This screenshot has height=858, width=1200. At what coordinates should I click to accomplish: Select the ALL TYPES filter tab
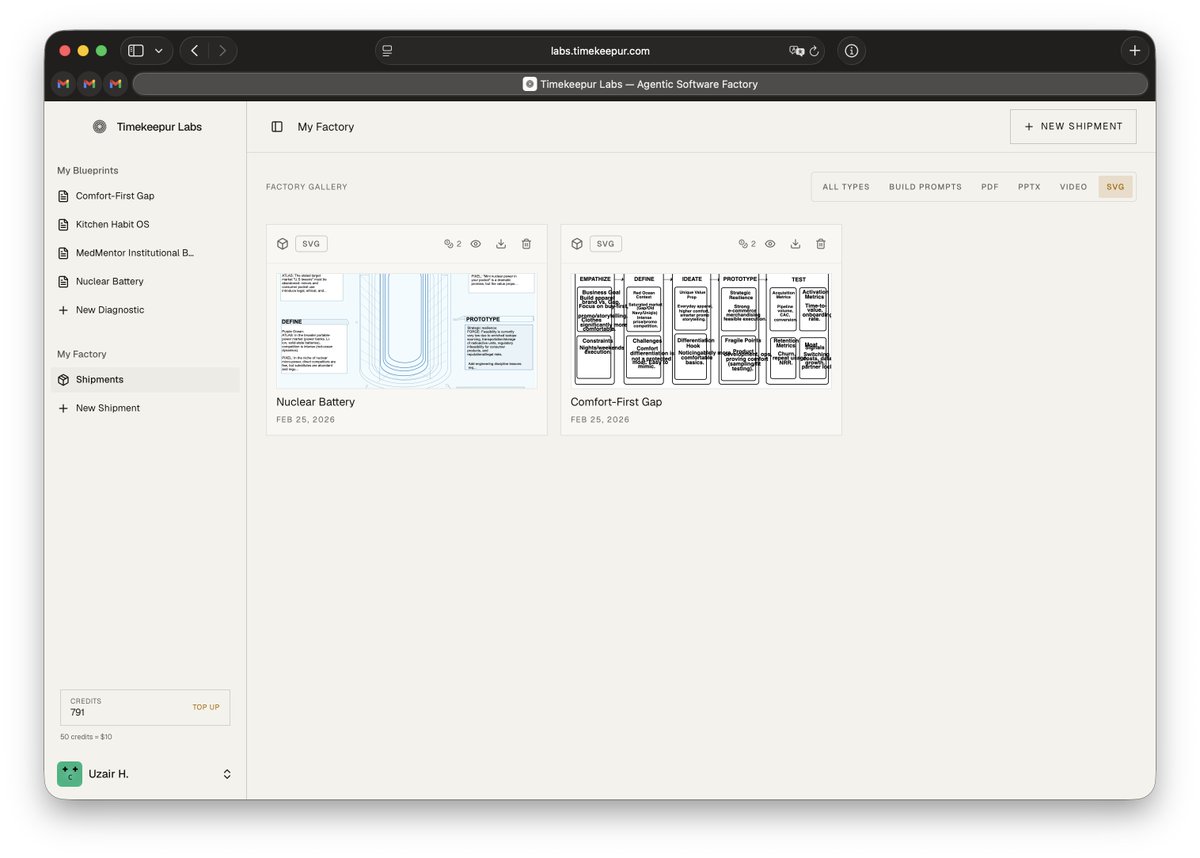click(x=845, y=186)
